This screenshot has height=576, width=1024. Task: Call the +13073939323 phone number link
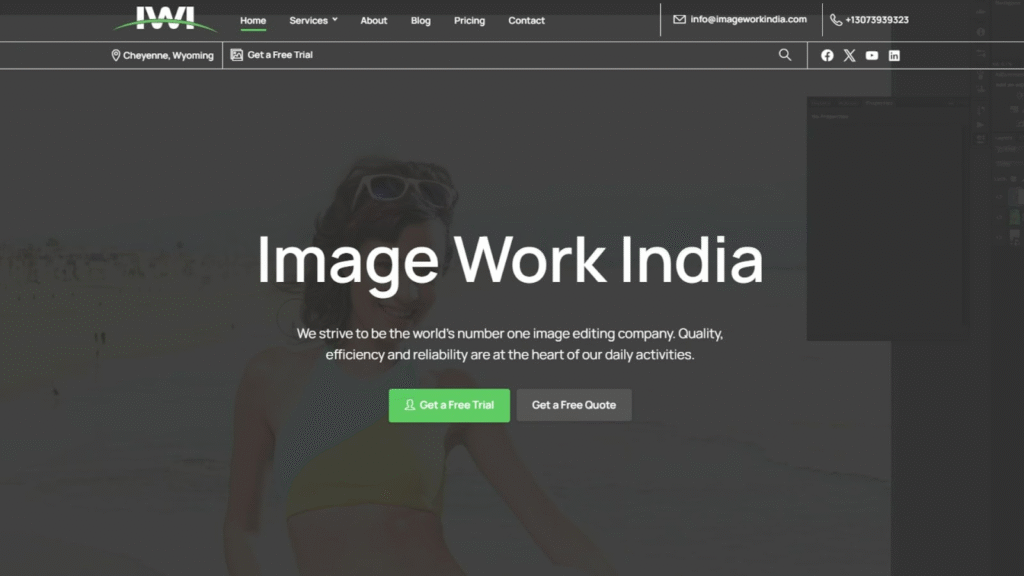click(x=876, y=20)
